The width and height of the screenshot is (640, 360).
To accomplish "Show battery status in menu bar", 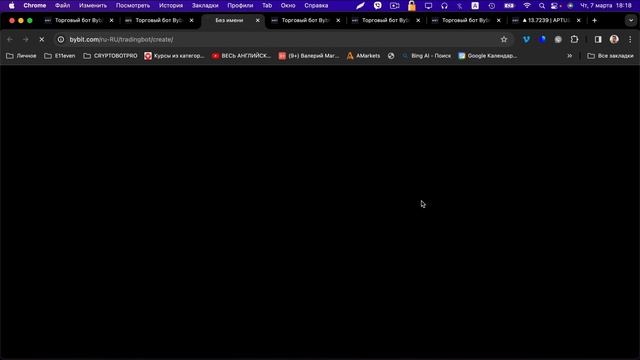I will click(509, 6).
